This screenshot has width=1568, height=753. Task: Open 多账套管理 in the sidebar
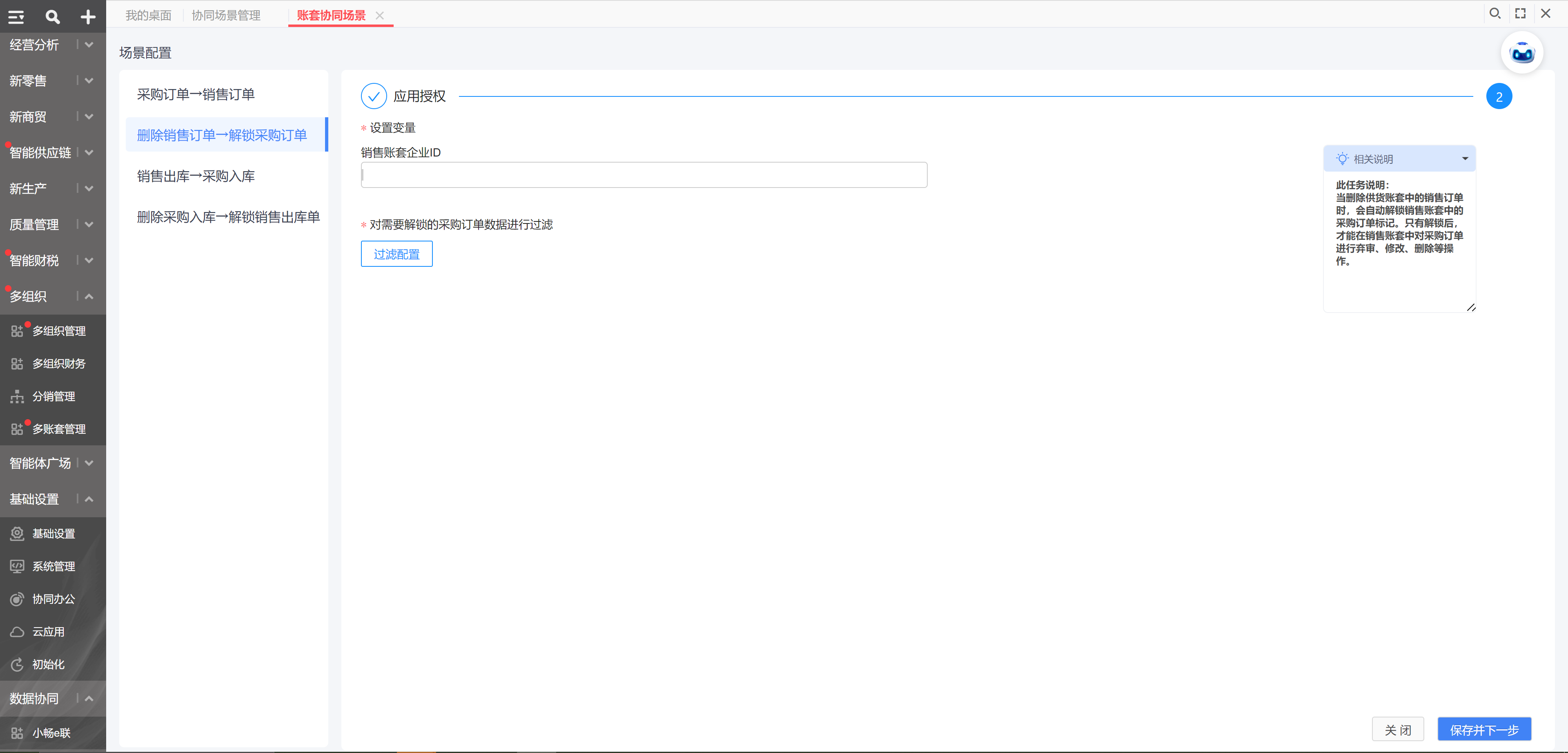59,429
